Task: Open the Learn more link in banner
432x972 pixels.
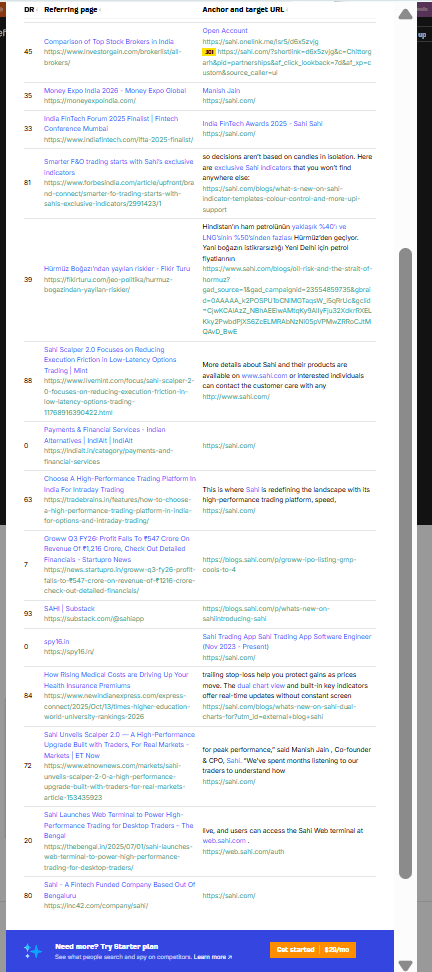Action: pos(213,957)
